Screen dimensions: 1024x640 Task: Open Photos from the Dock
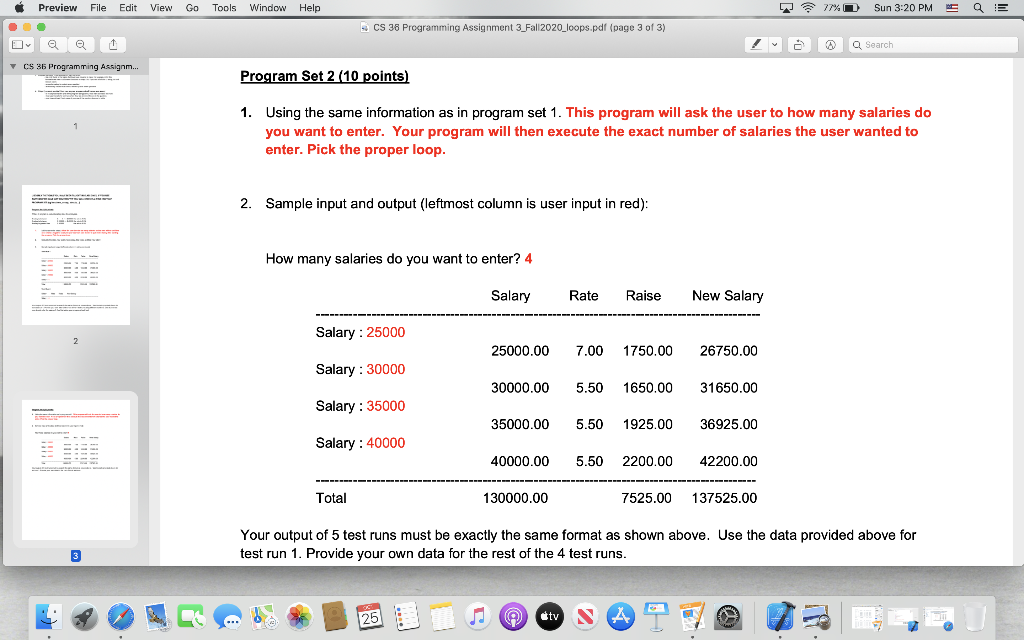[x=299, y=616]
